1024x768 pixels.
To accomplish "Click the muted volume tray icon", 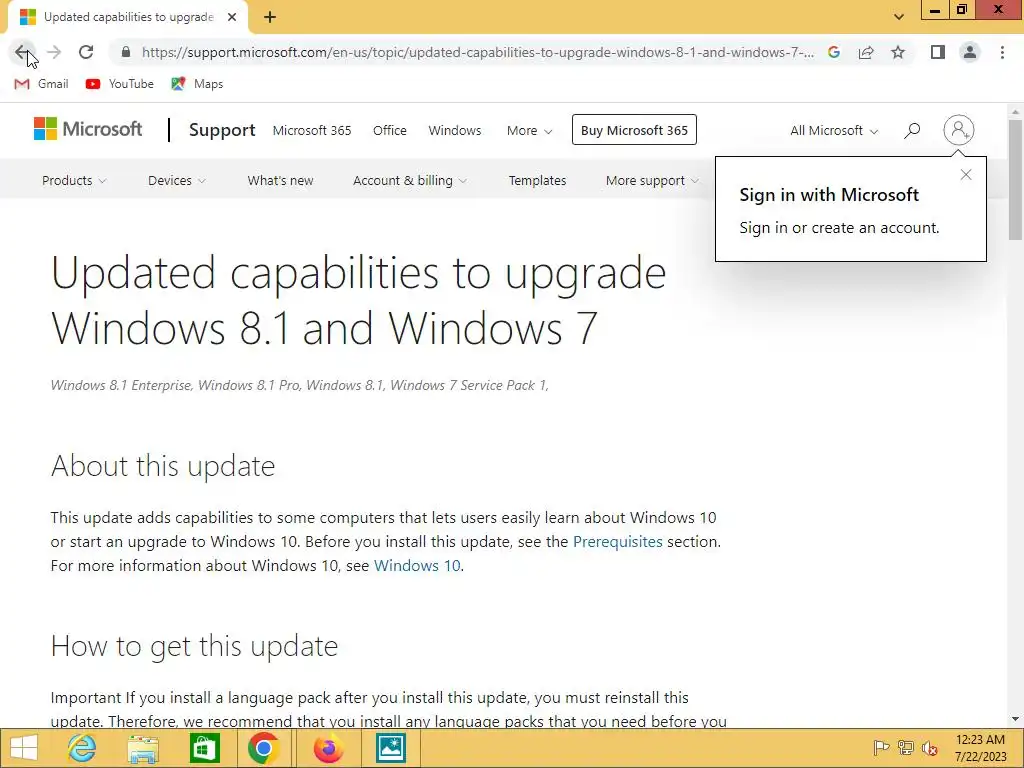I will pos(930,748).
